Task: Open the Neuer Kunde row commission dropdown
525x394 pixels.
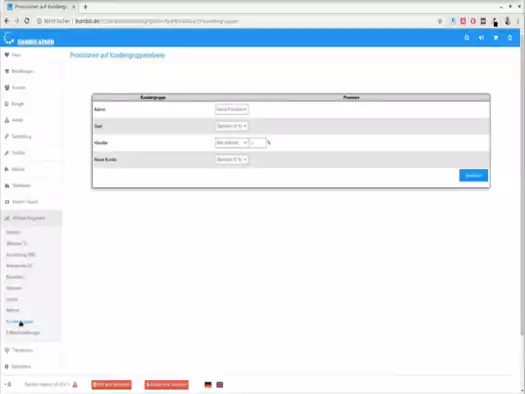Action: 231,160
